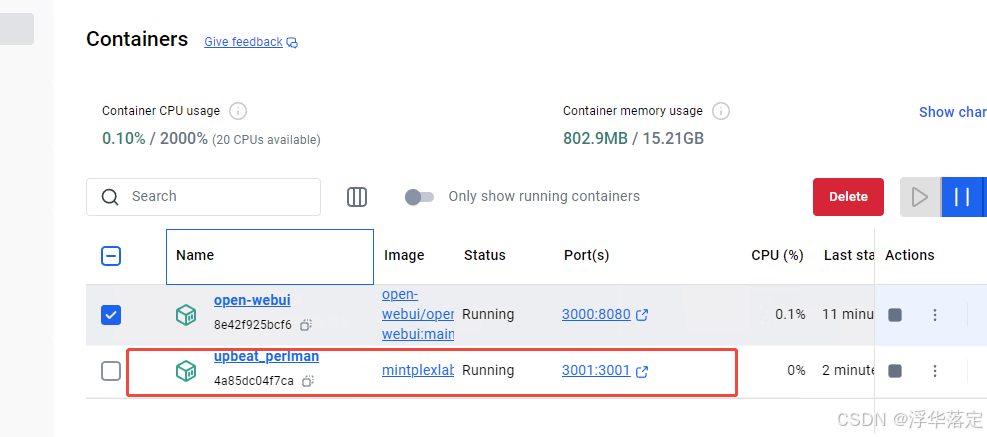Copy container ID 8e42f925bcf6
Viewport: 987px width, 437px height.
306,326
